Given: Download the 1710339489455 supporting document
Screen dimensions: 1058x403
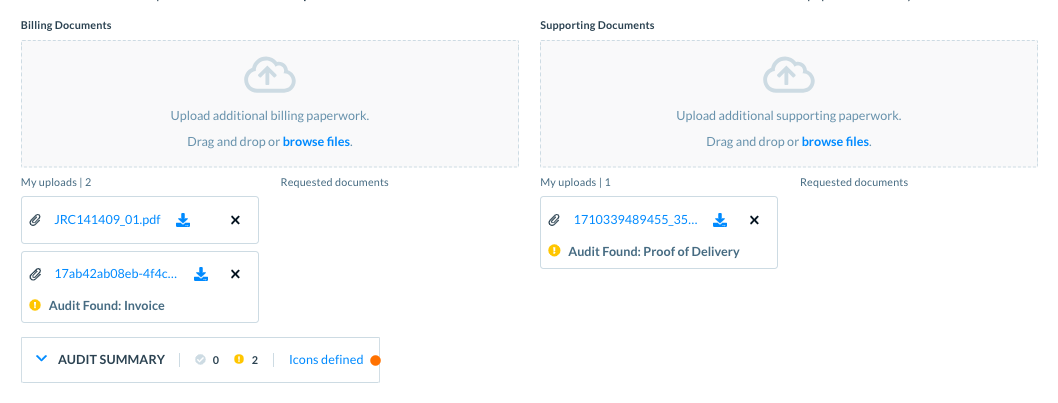Looking at the screenshot, I should pyautogui.click(x=719, y=220).
